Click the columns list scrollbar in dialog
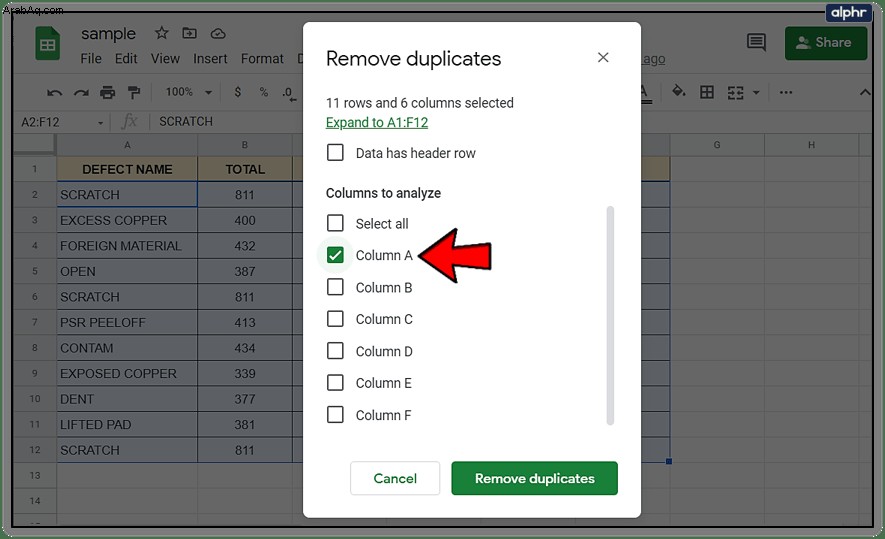Screen dimensions: 885x539 [610, 315]
